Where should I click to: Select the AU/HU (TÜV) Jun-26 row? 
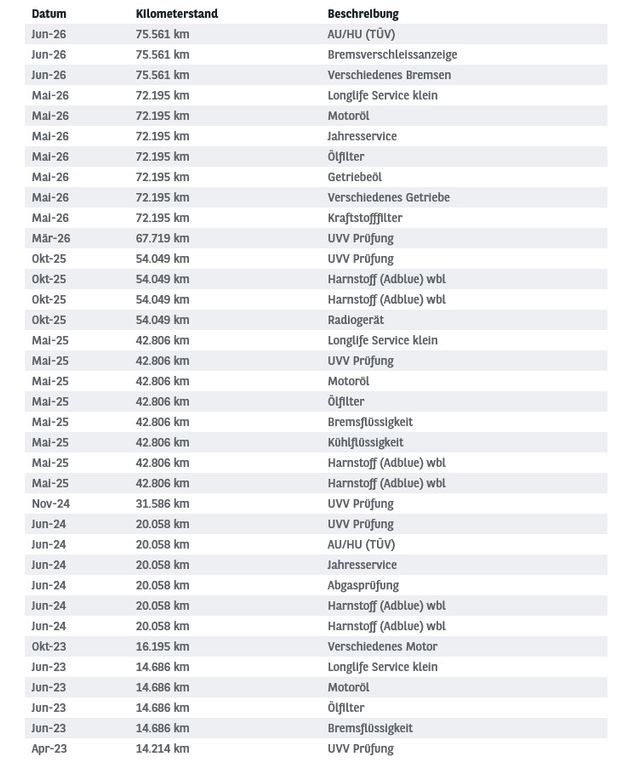[x=316, y=34]
